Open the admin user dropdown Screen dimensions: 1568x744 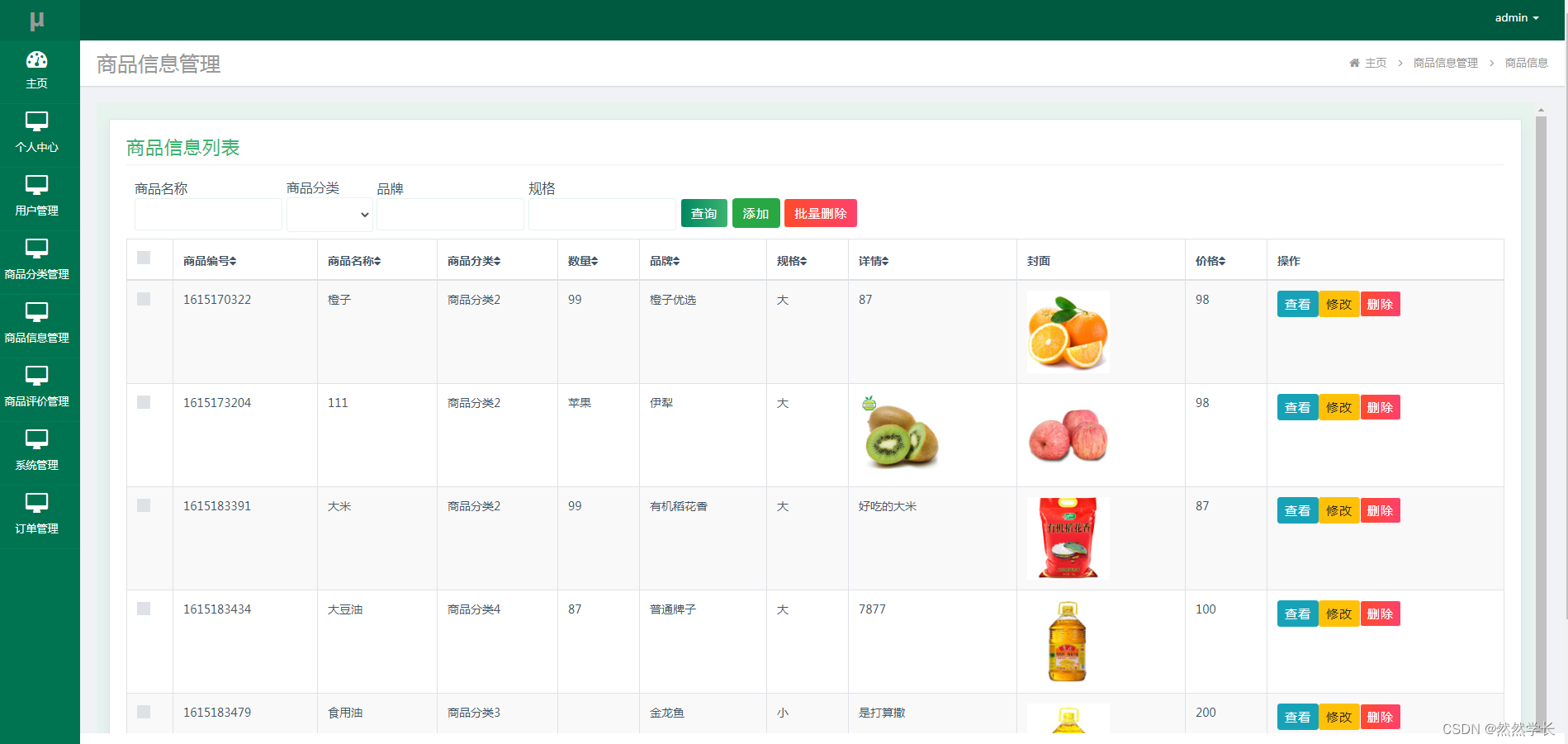[1517, 18]
